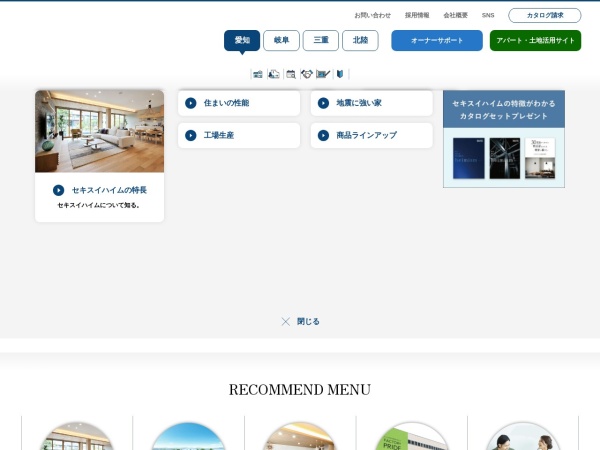Switch to the 北陸 region tab
600x450 pixels.
click(360, 41)
